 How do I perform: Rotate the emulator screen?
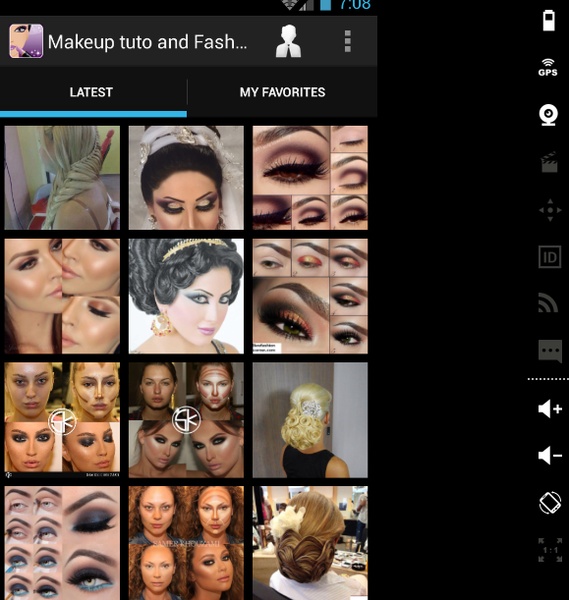pyautogui.click(x=550, y=502)
